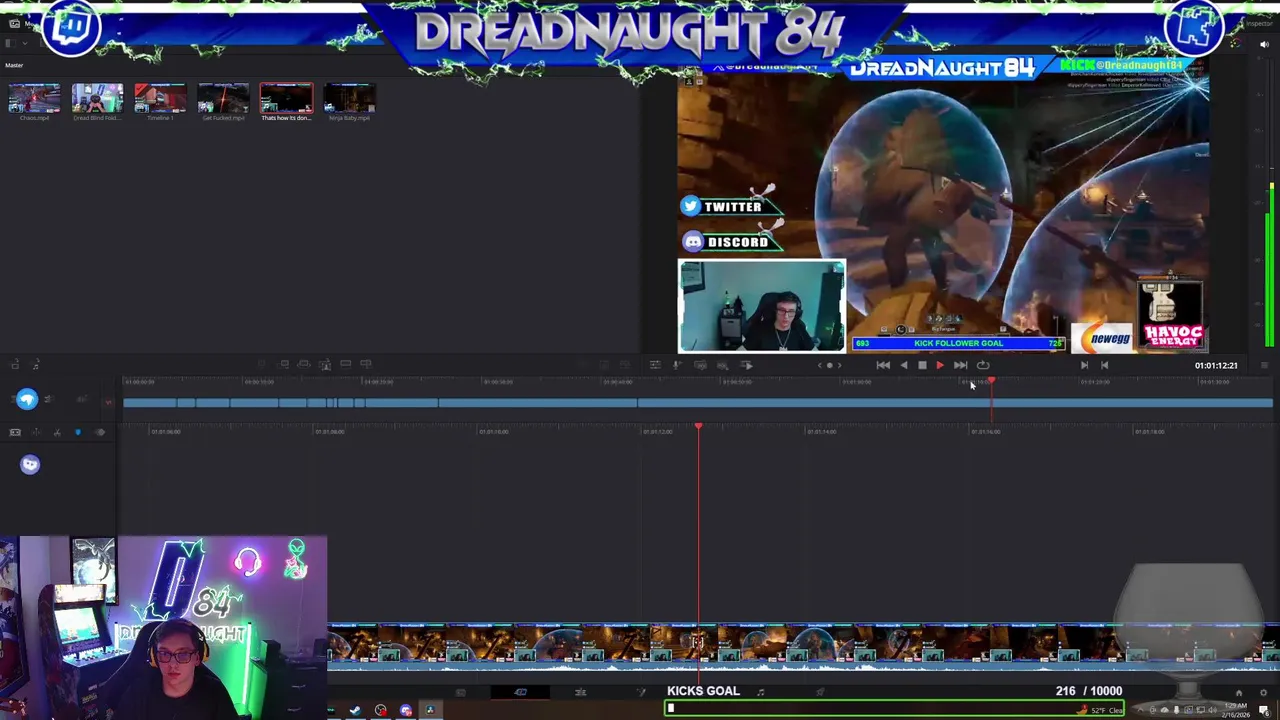This screenshot has height=720, width=1280.
Task: Select the Ninja Baby.mp4 clip
Action: (349, 99)
